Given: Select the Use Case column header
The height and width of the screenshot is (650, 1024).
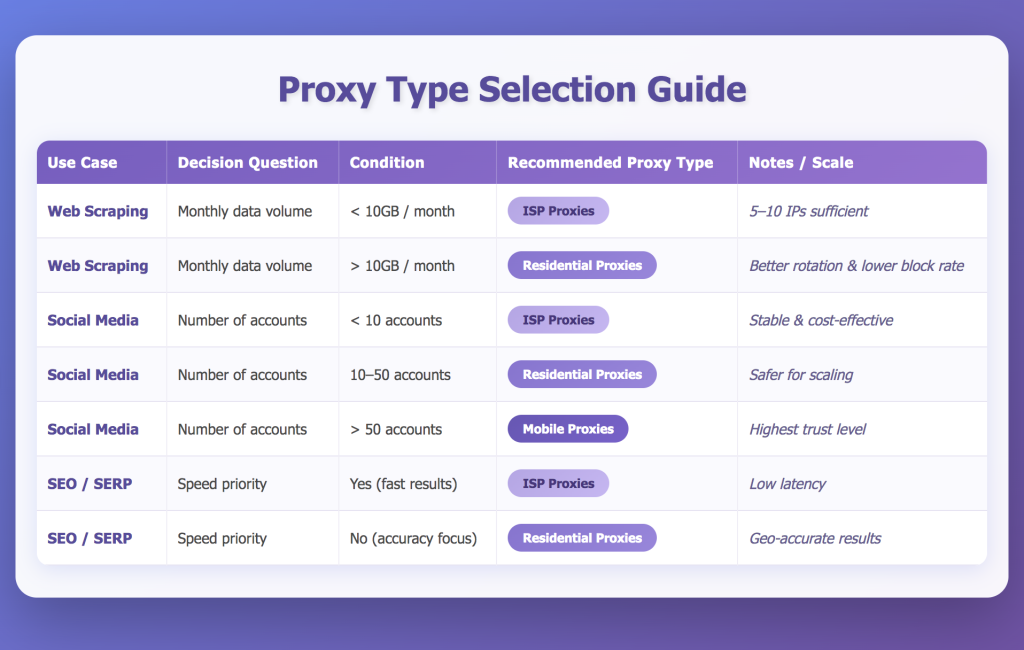Looking at the screenshot, I should click(82, 163).
